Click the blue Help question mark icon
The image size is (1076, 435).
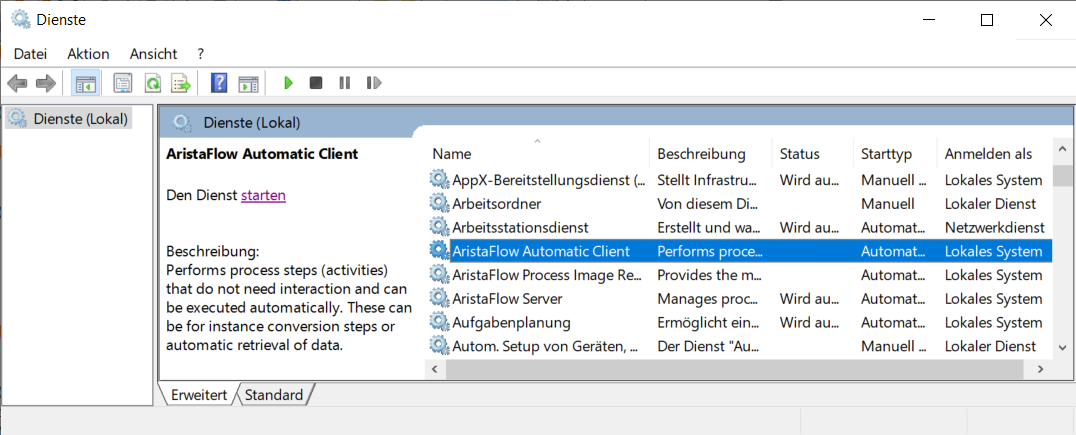[x=219, y=83]
